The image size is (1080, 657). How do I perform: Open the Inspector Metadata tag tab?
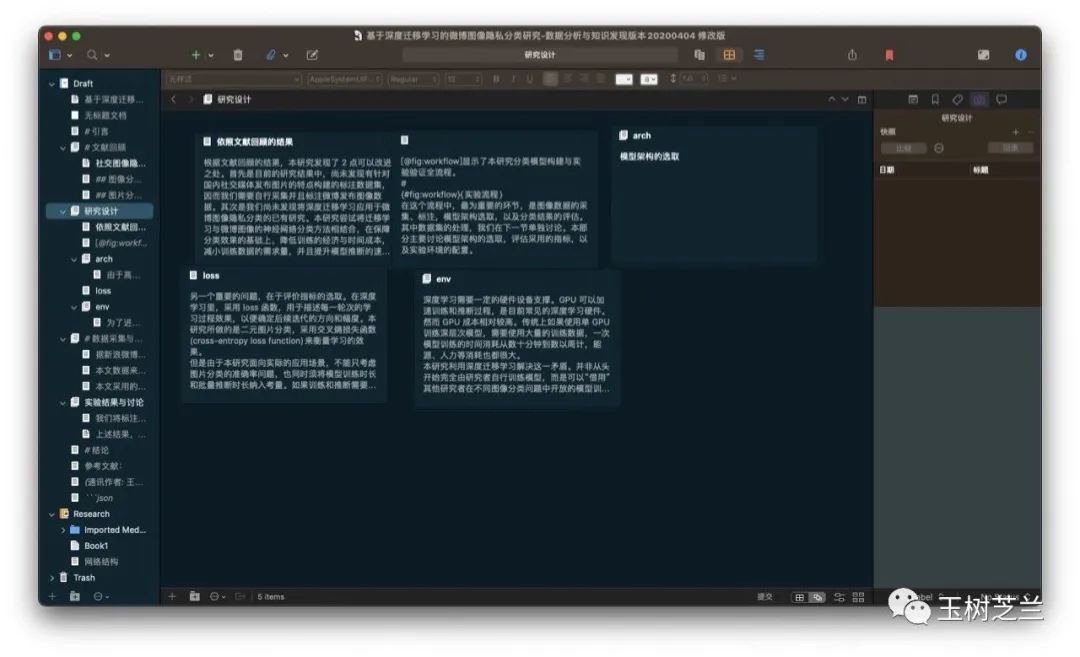point(957,99)
